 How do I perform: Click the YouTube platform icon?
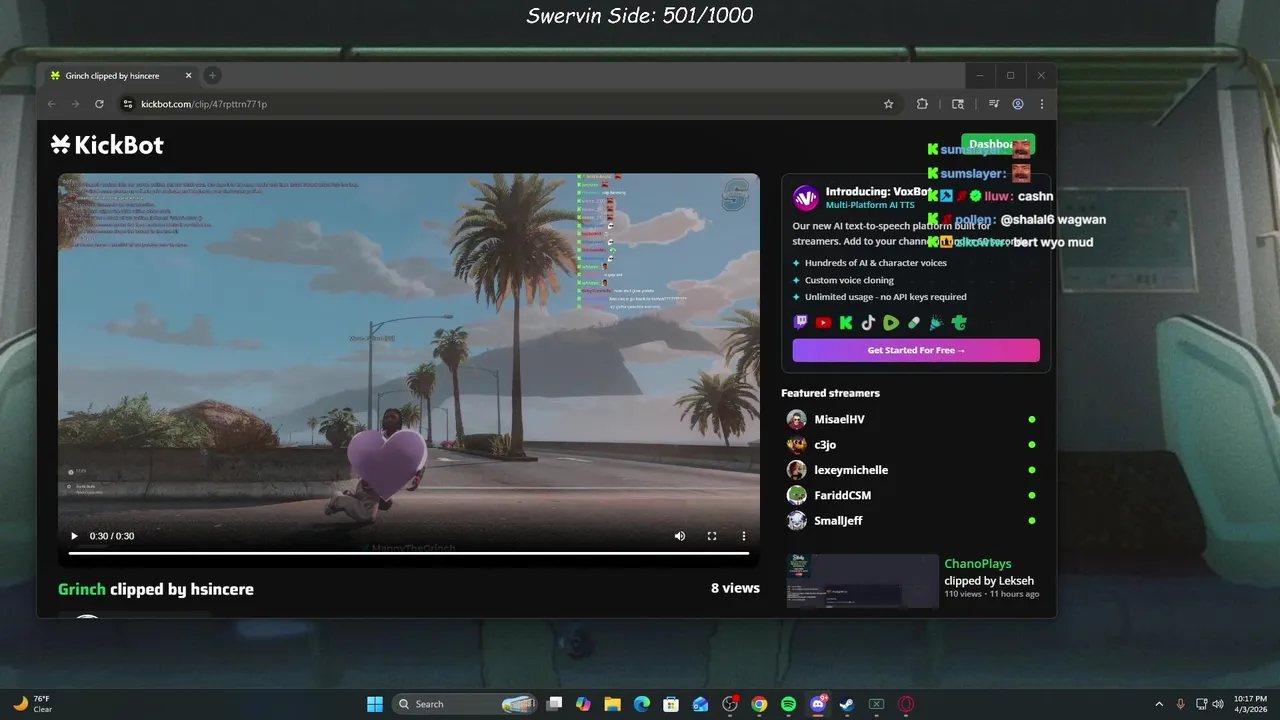[x=823, y=323]
